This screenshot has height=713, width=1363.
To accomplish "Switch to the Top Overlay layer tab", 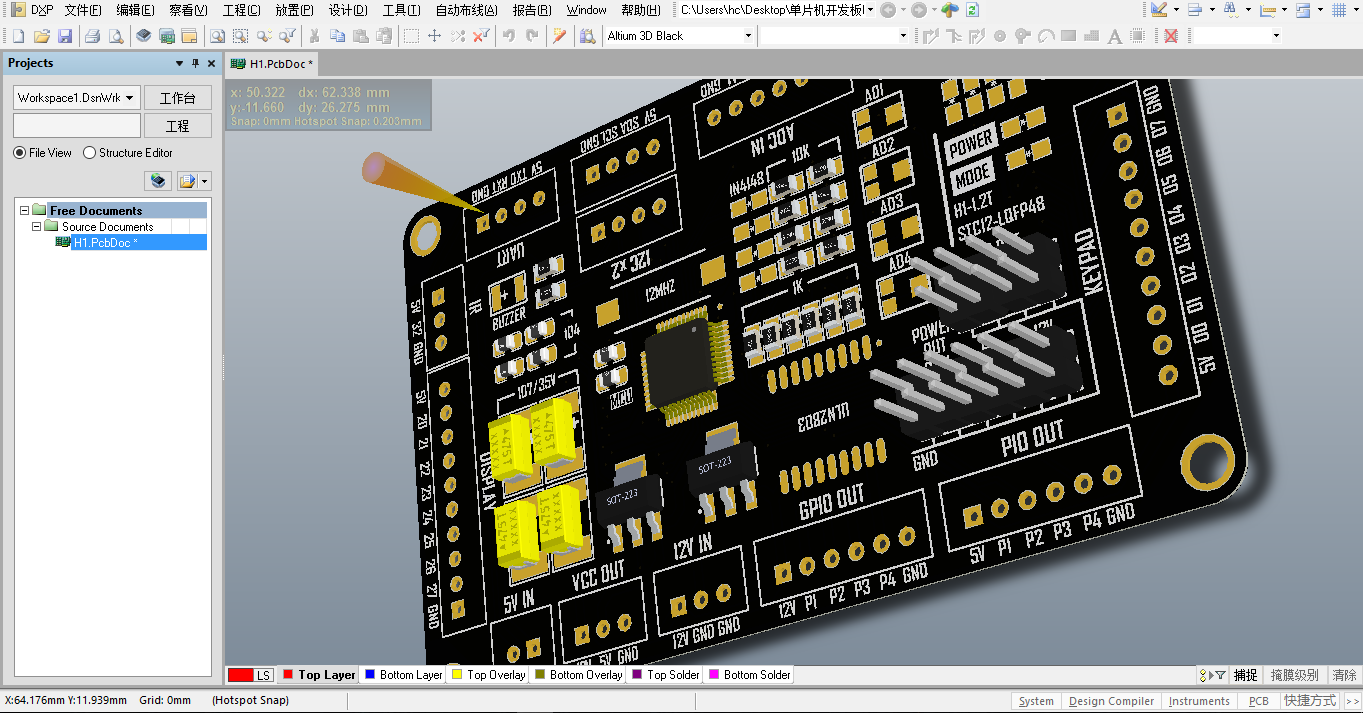I will point(488,675).
